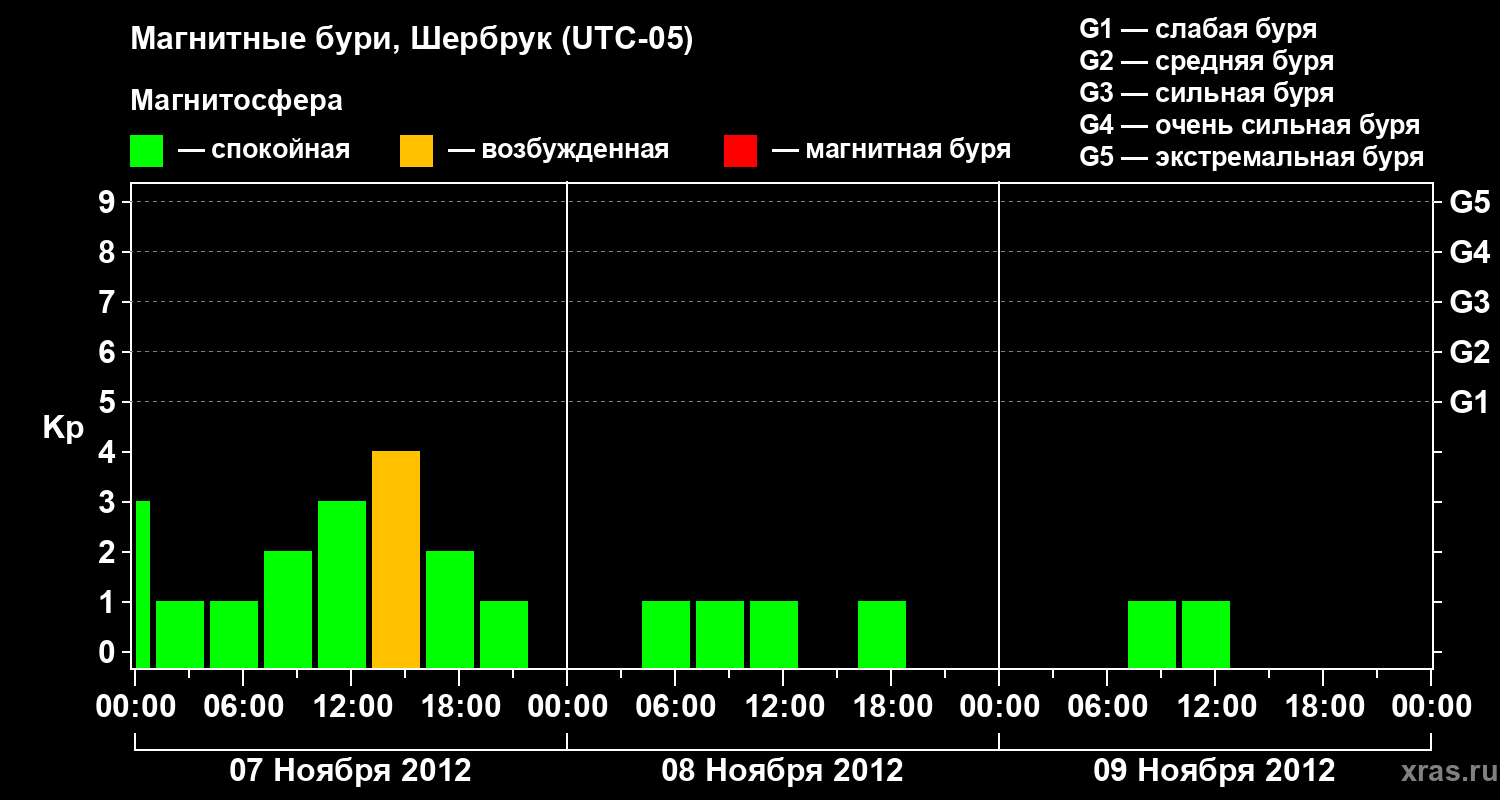This screenshot has width=1500, height=800.
Task: Click the title 'Магнитные бури, Шербрук (UTC-05)'
Action: tap(412, 40)
